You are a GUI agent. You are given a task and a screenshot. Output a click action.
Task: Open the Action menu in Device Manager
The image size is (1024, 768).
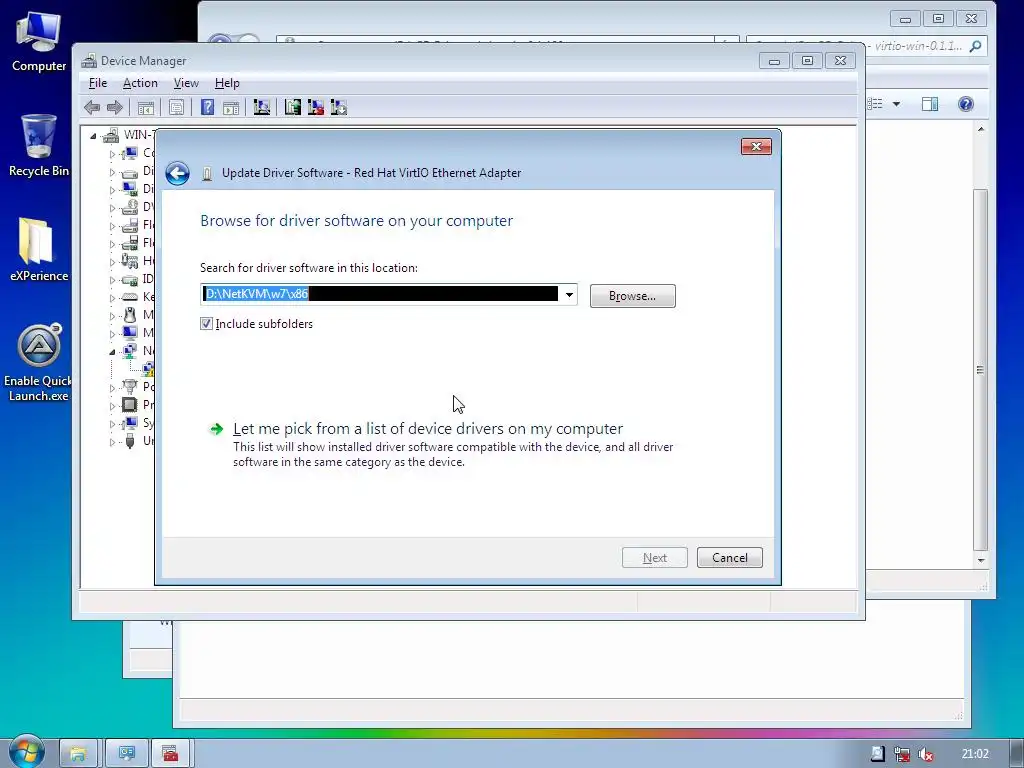tap(140, 83)
